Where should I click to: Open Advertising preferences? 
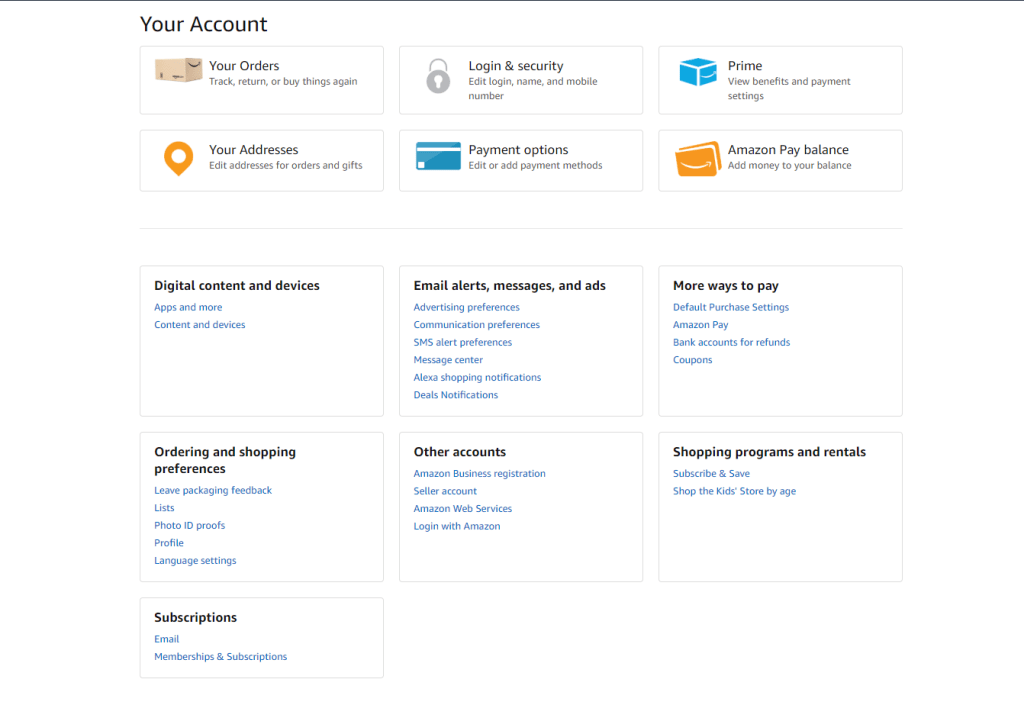tap(466, 307)
